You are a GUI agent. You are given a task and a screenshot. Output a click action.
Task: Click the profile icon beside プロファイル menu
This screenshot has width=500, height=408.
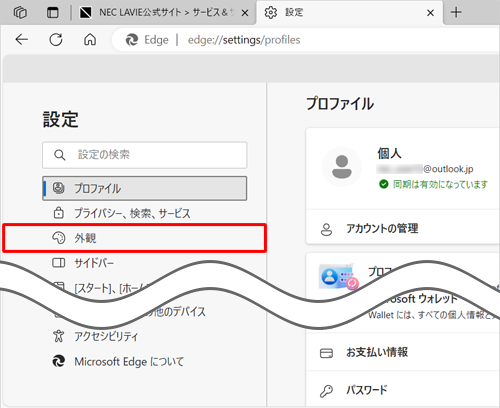59,188
